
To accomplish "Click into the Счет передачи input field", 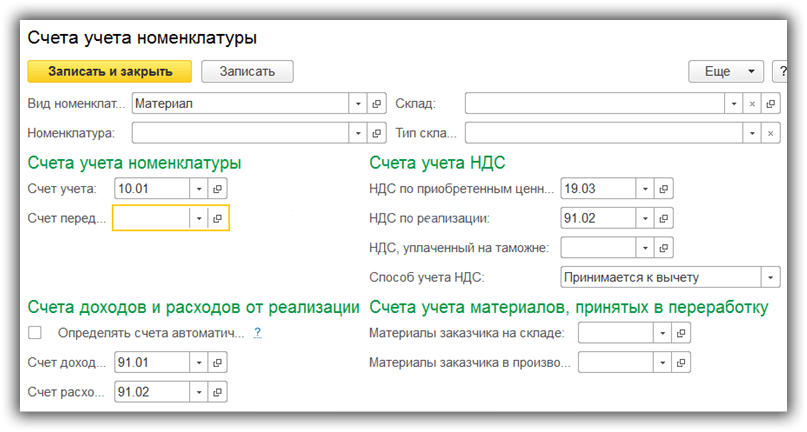I will pyautogui.click(x=150, y=218).
